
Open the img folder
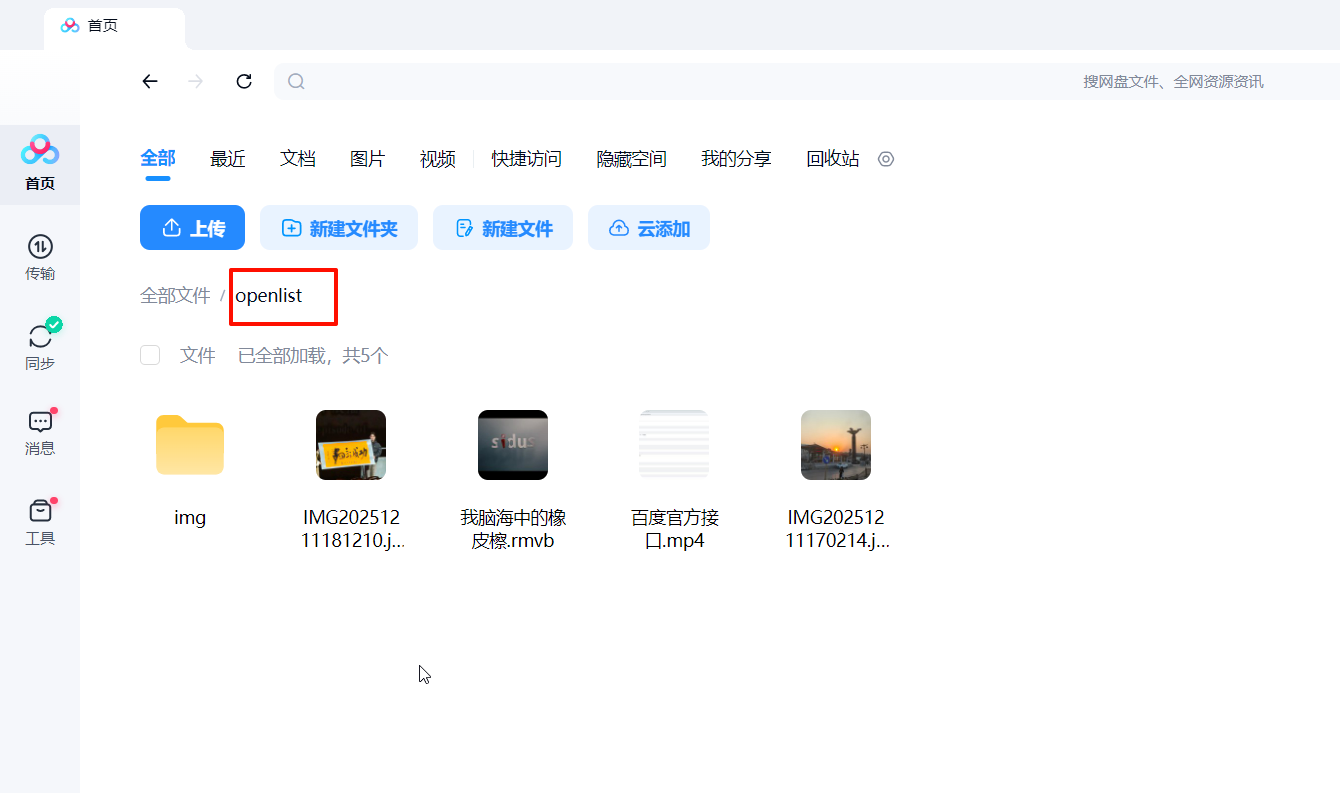coord(190,446)
